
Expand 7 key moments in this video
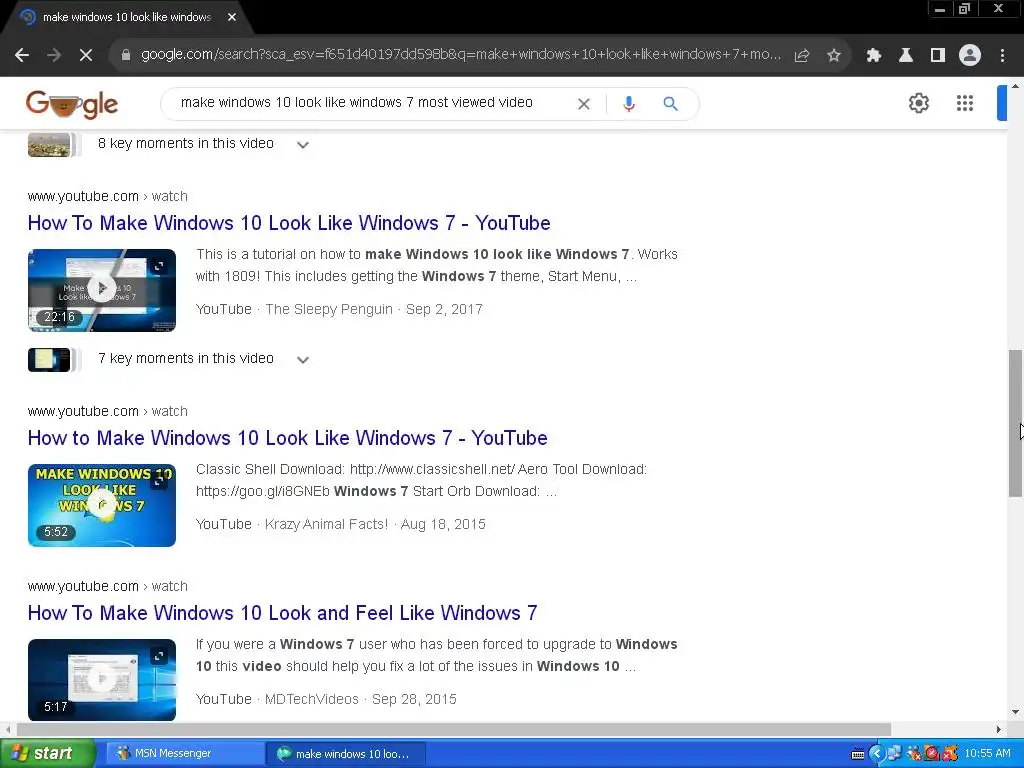(302, 359)
